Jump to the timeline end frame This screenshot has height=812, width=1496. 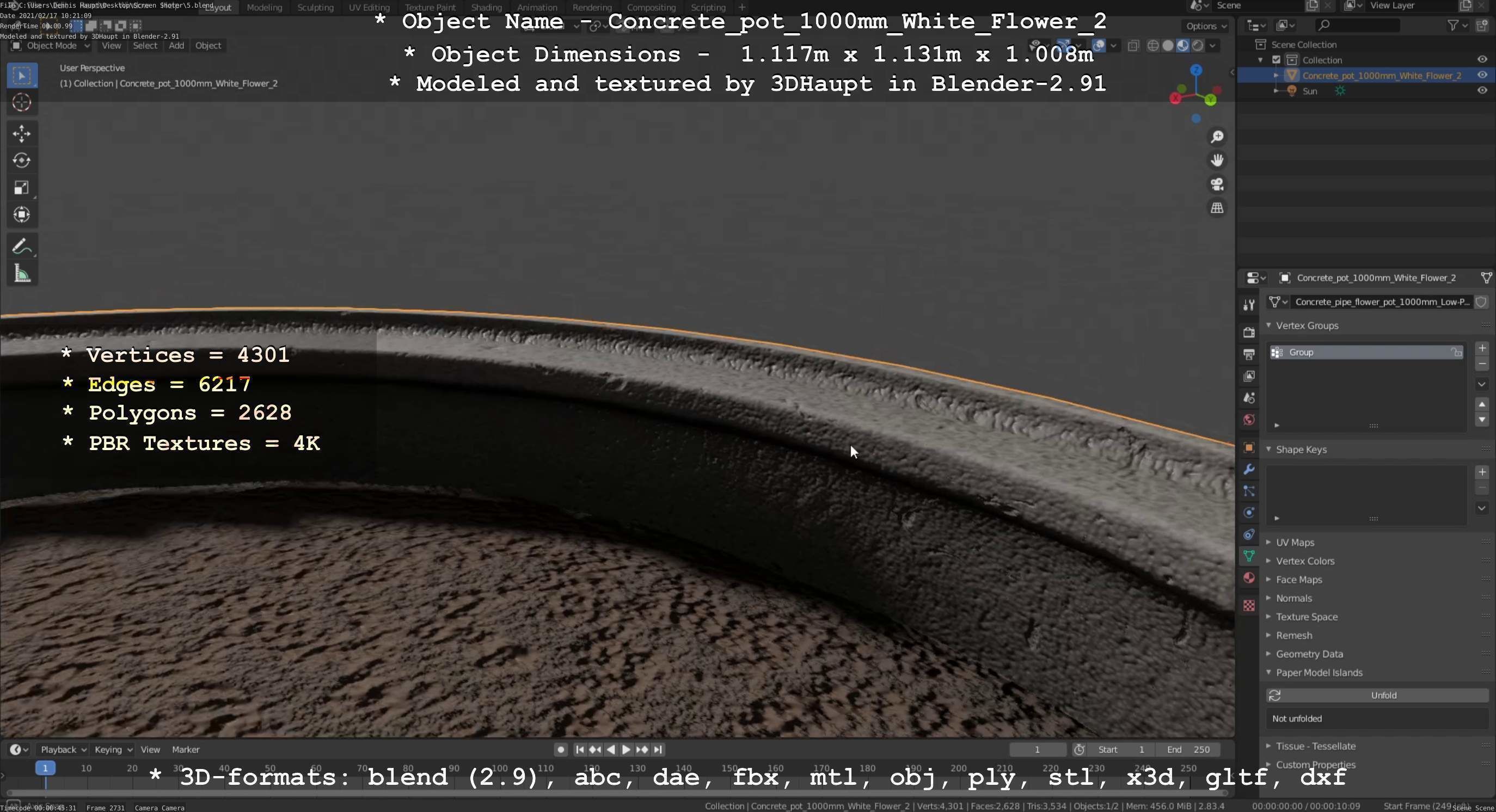658,749
